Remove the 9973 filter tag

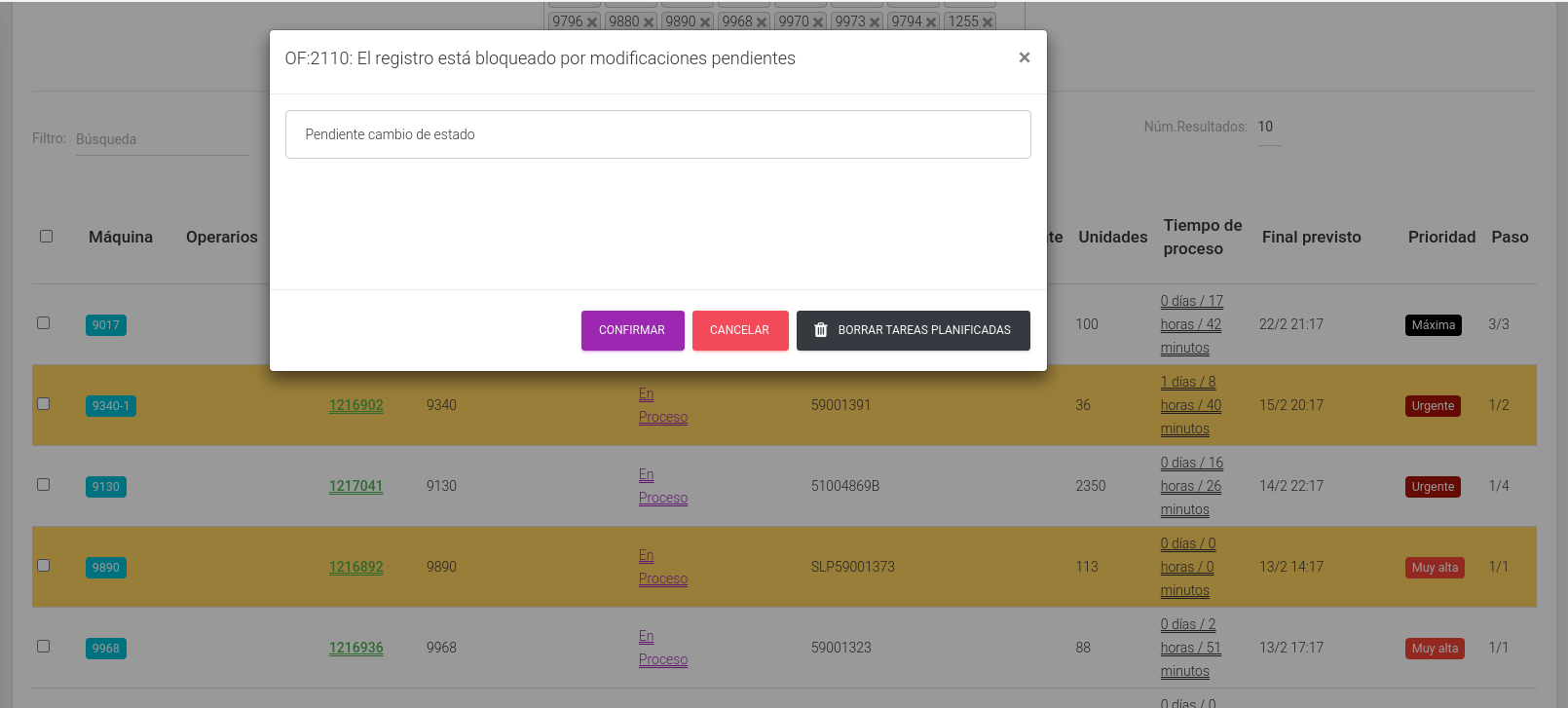(x=875, y=22)
